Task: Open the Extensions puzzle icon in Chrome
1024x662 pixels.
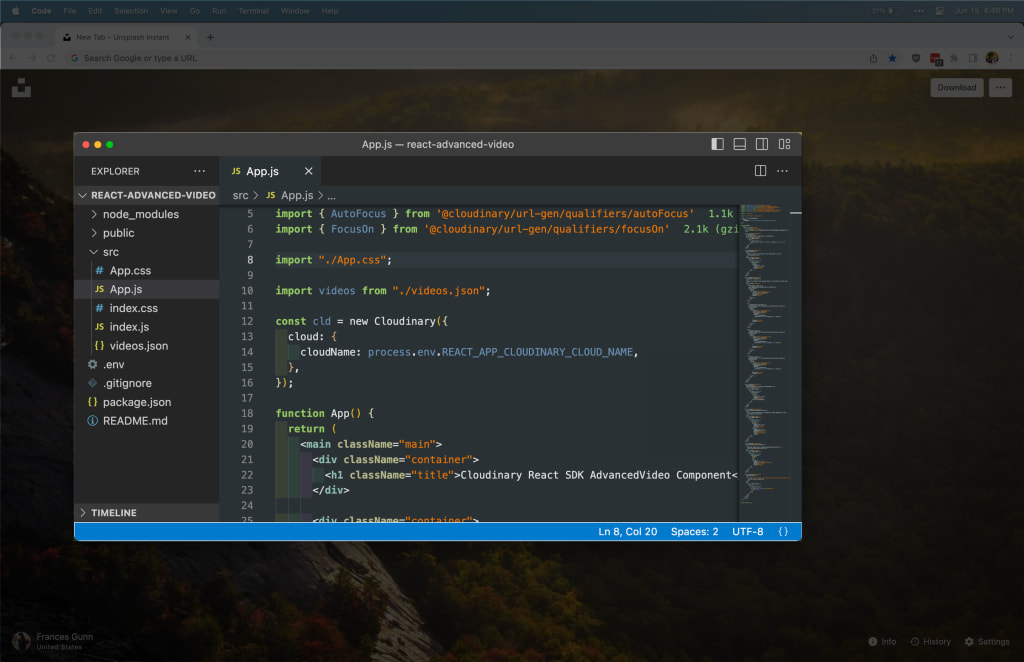Action: pos(954,58)
